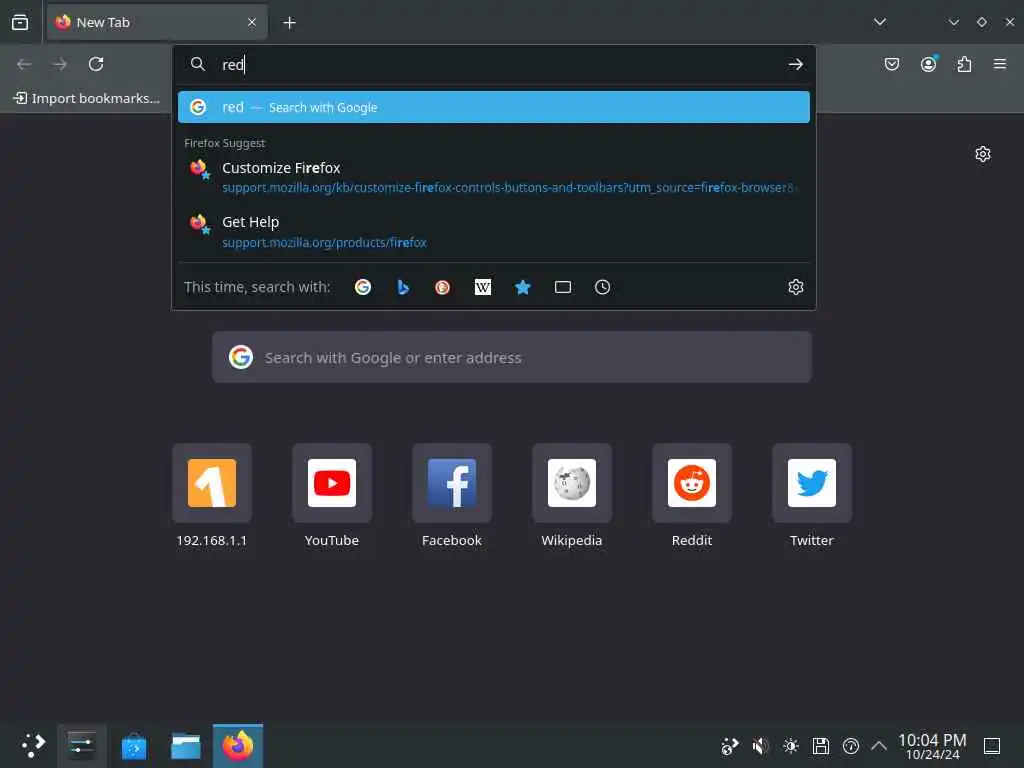Open the KDE application launcher
Screen dimensions: 1024x768
tap(32, 746)
